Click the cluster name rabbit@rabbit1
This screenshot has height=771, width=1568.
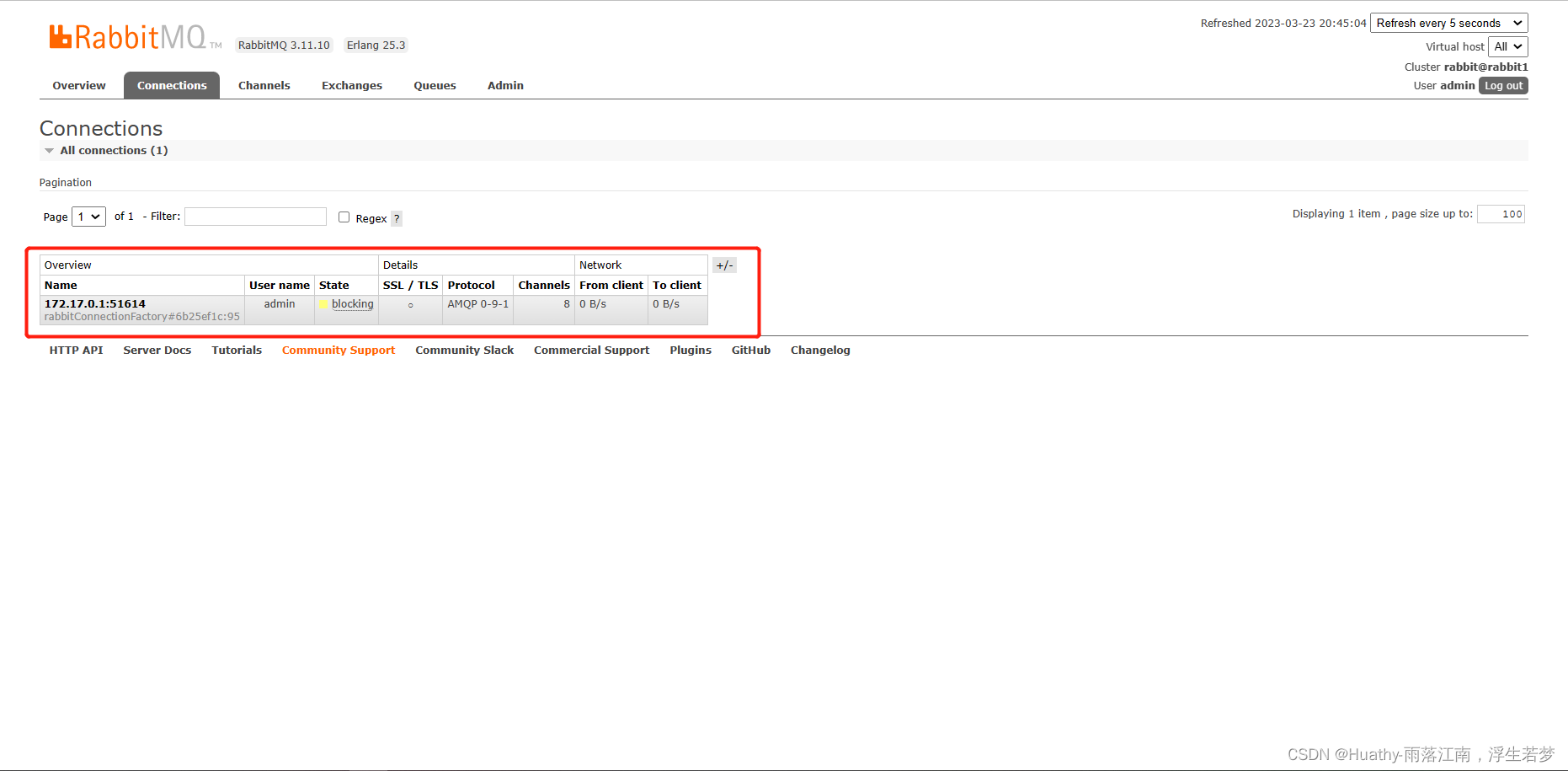click(1485, 67)
